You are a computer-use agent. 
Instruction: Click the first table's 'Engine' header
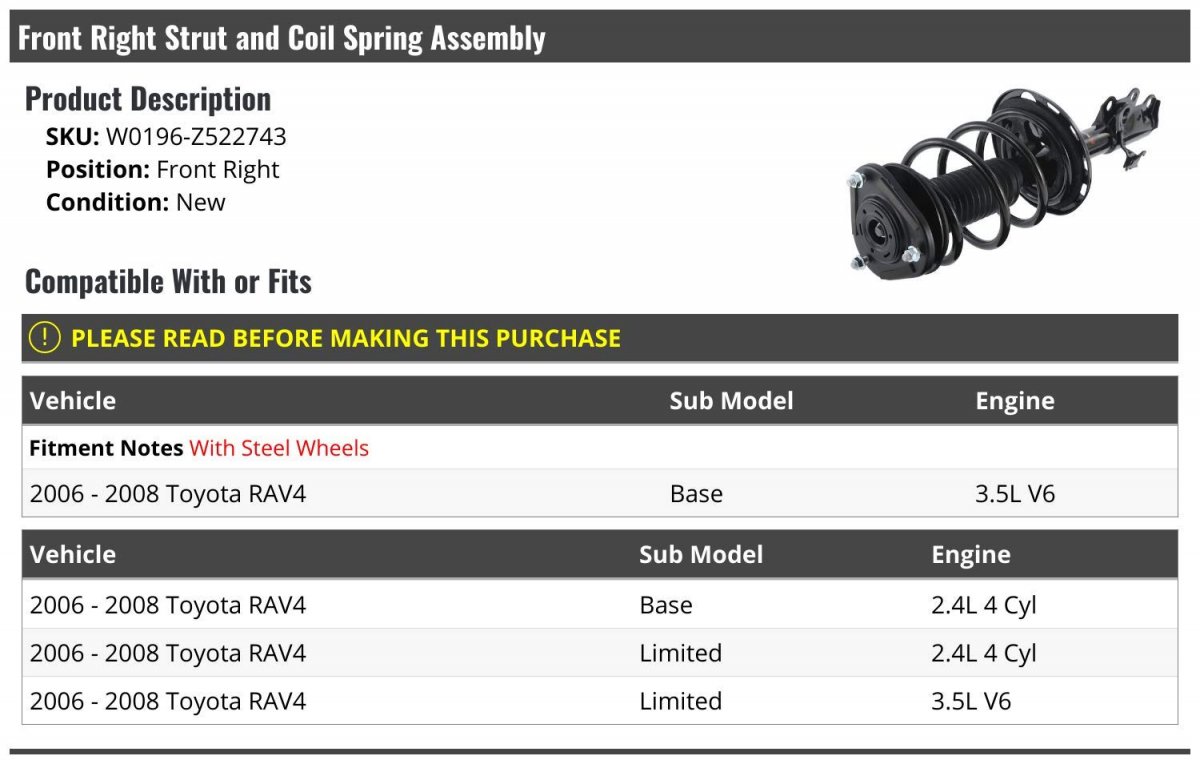(x=1015, y=401)
